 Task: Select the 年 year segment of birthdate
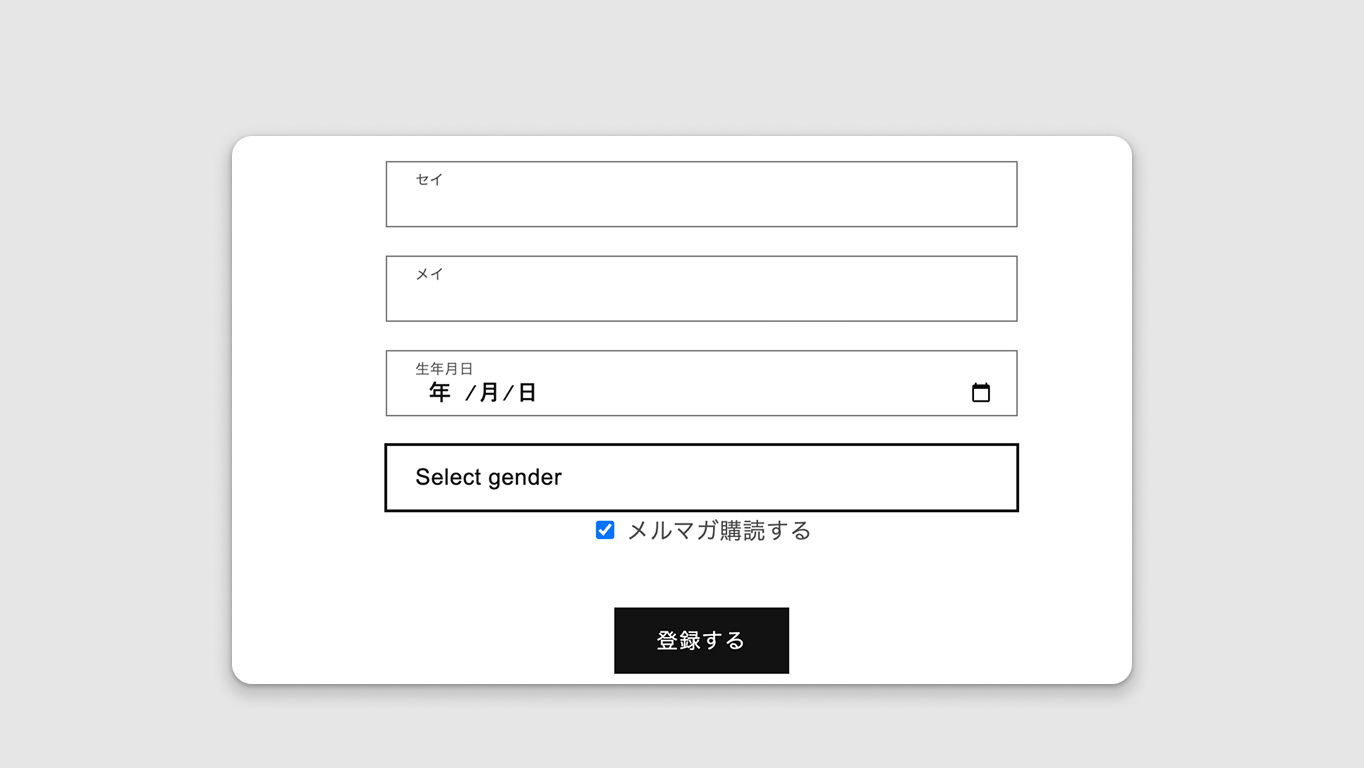coord(440,392)
